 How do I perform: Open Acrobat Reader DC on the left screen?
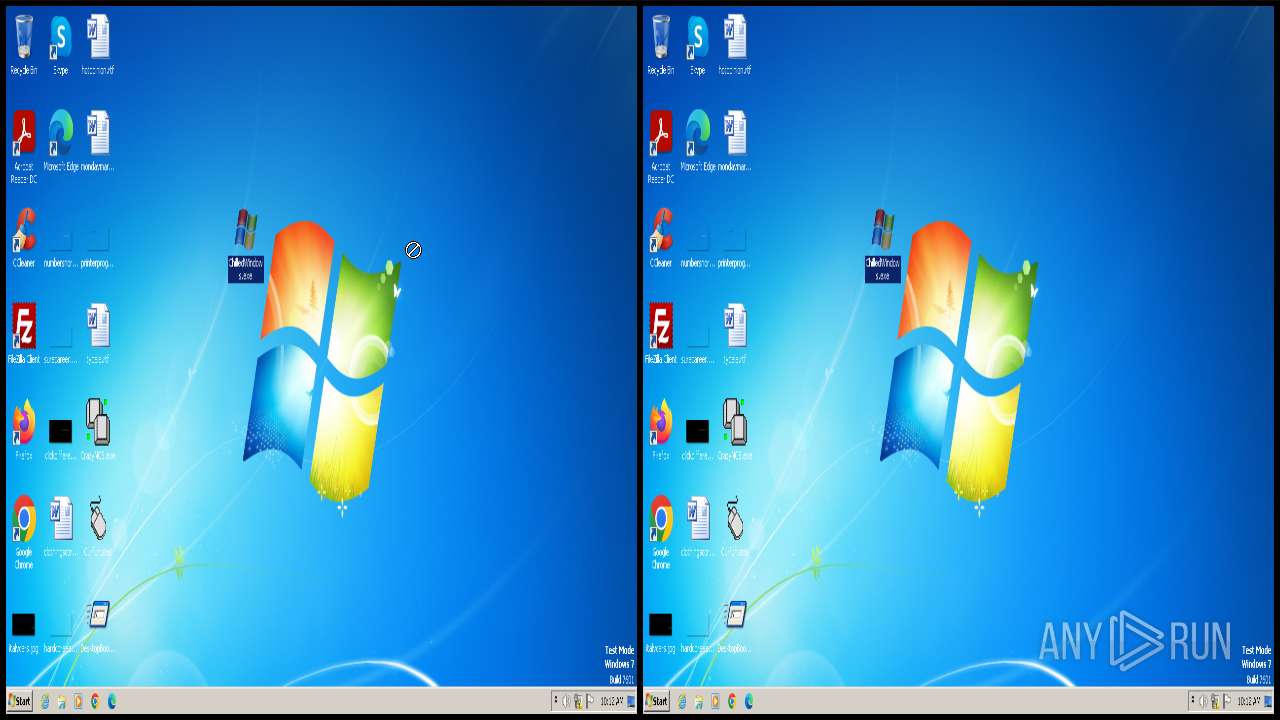(24, 147)
